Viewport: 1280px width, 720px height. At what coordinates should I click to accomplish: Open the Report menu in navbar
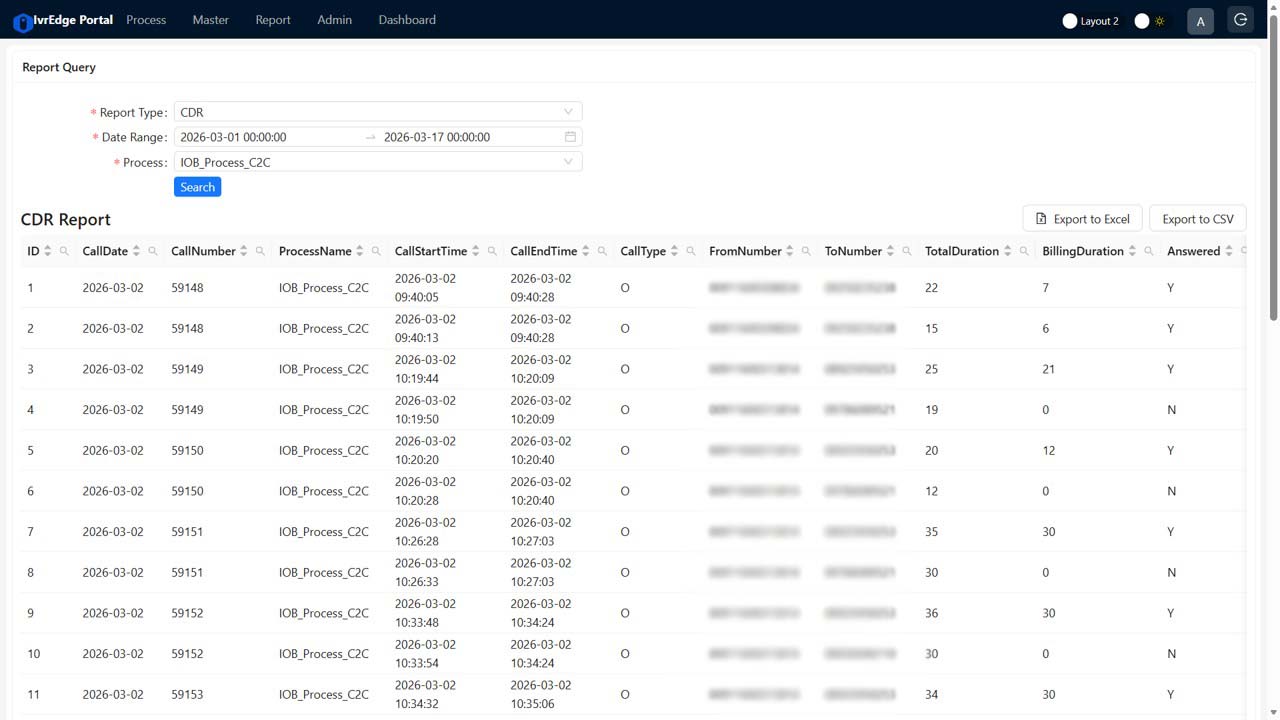(272, 20)
